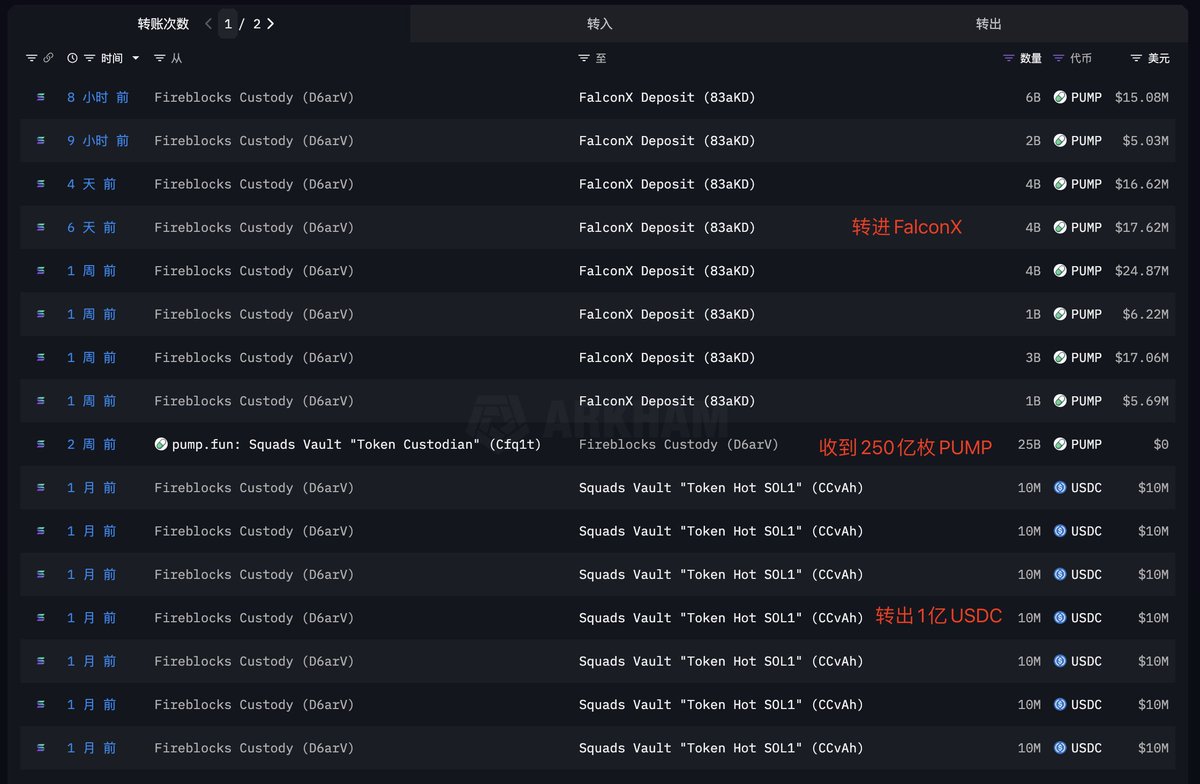Click the Solana icon in the $5.03M row
Screen dimensions: 1200x784
click(41, 141)
